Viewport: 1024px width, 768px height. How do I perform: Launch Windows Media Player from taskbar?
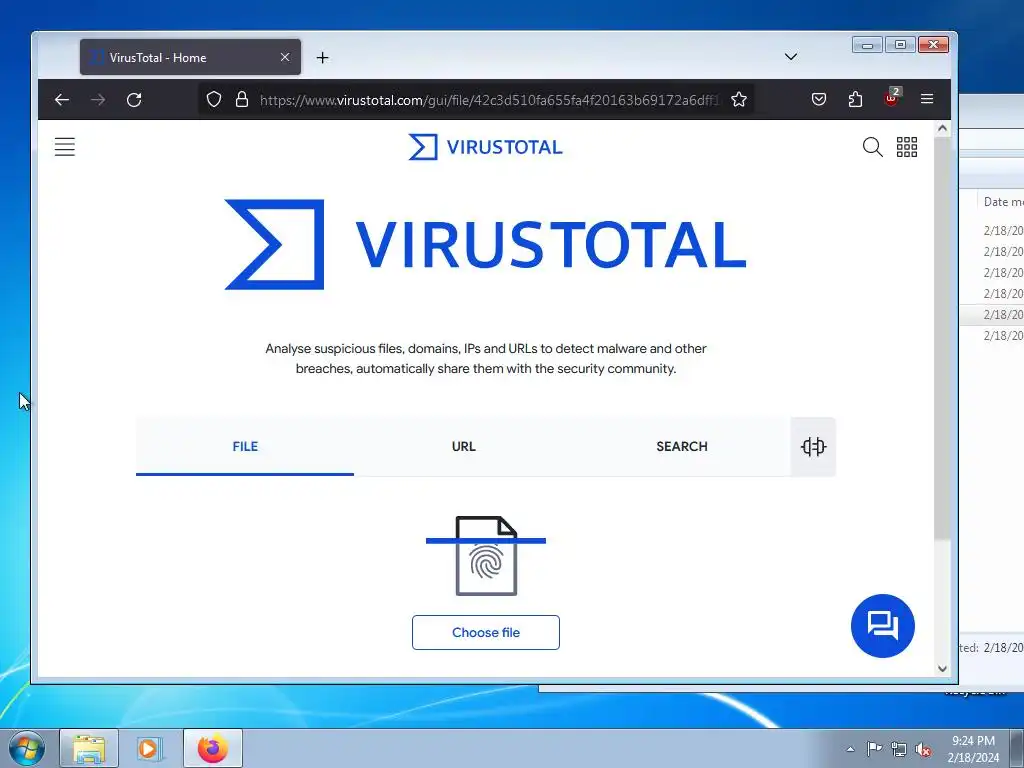pos(149,748)
